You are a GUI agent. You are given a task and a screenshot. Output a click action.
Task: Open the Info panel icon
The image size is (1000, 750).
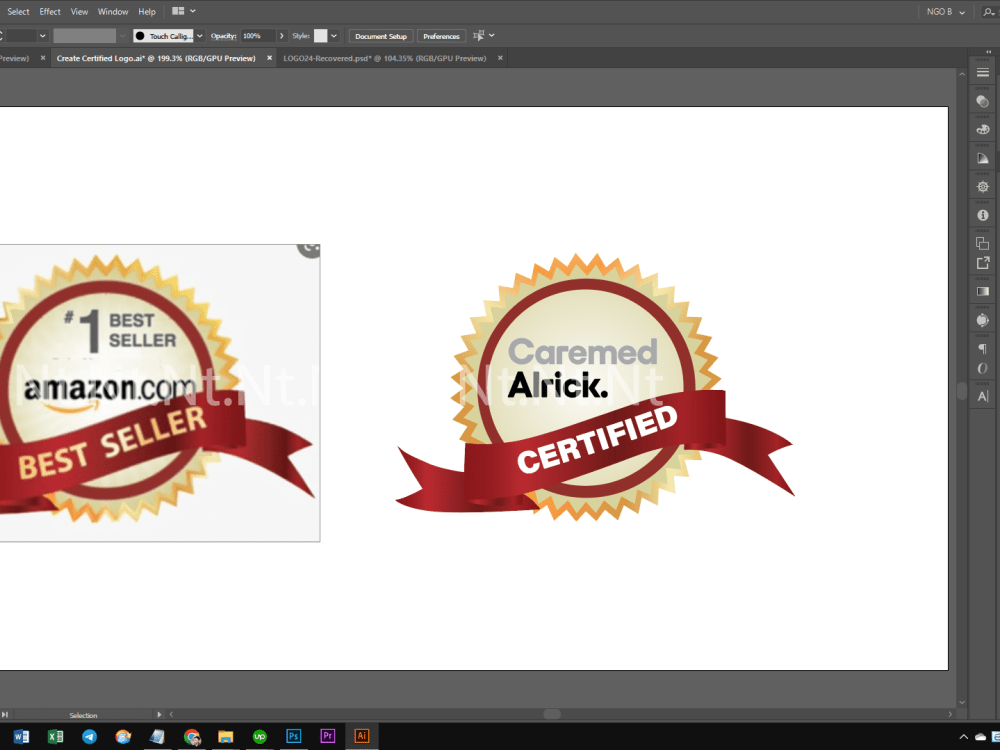coord(982,214)
